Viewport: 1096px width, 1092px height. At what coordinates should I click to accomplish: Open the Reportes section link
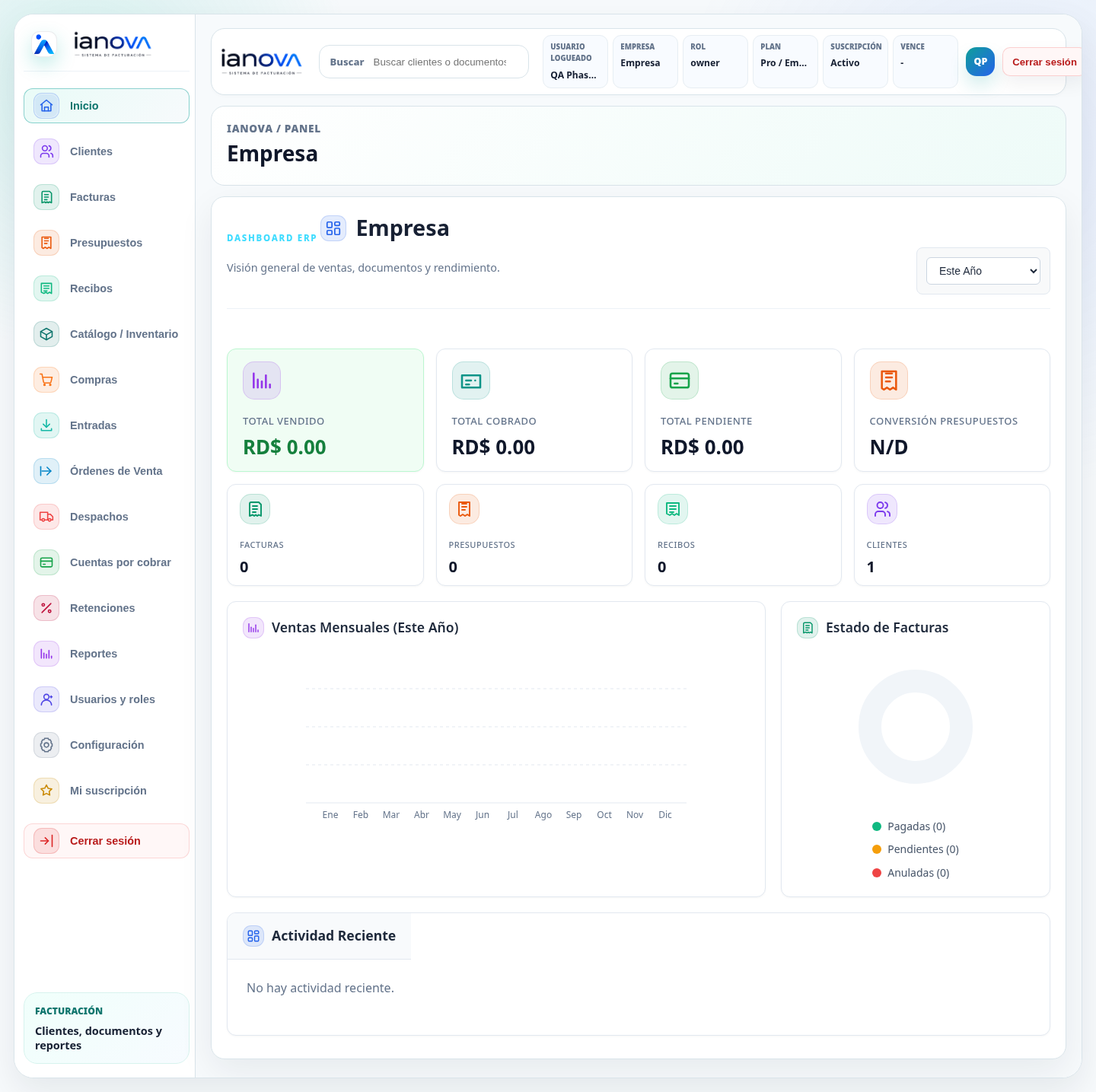(107, 654)
